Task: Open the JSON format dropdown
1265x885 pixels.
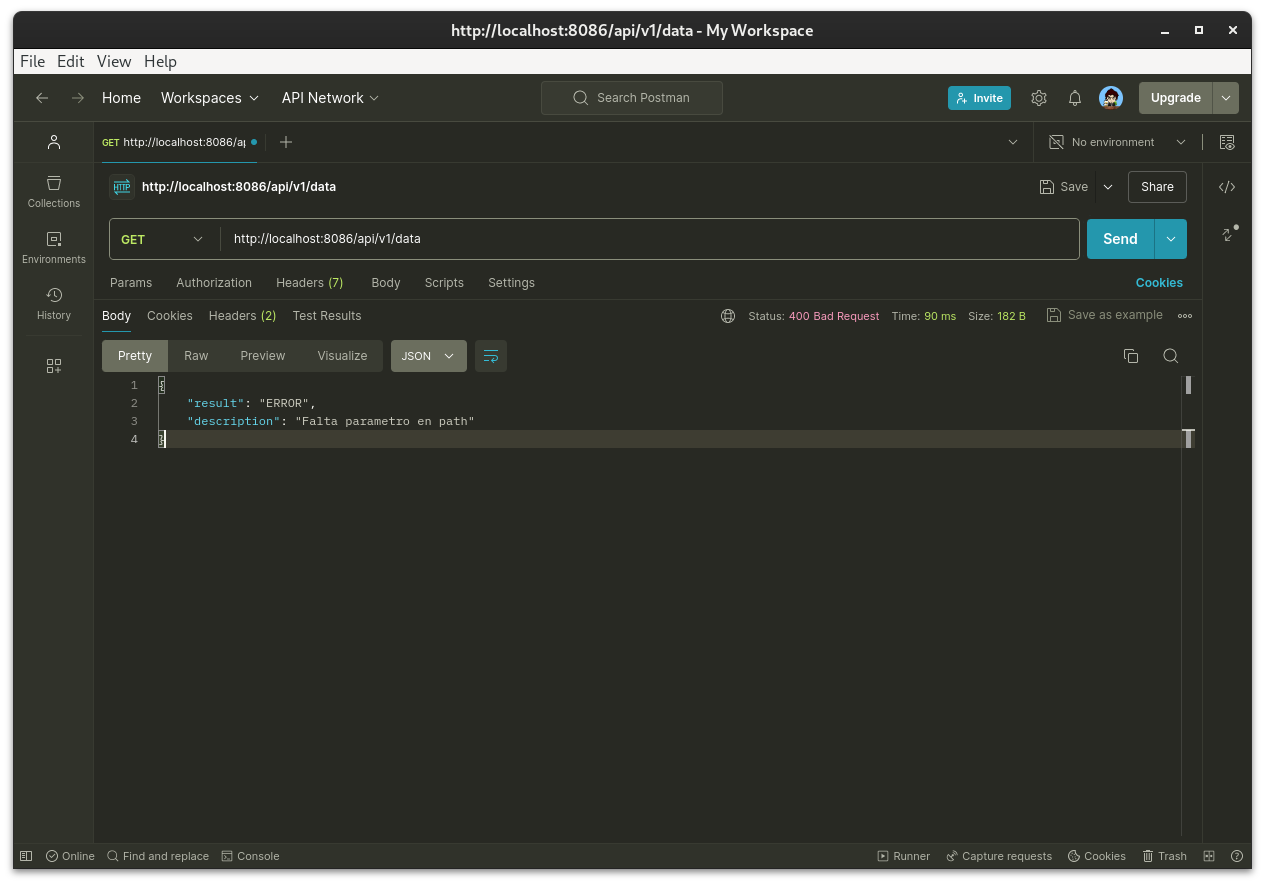Action: pos(428,356)
